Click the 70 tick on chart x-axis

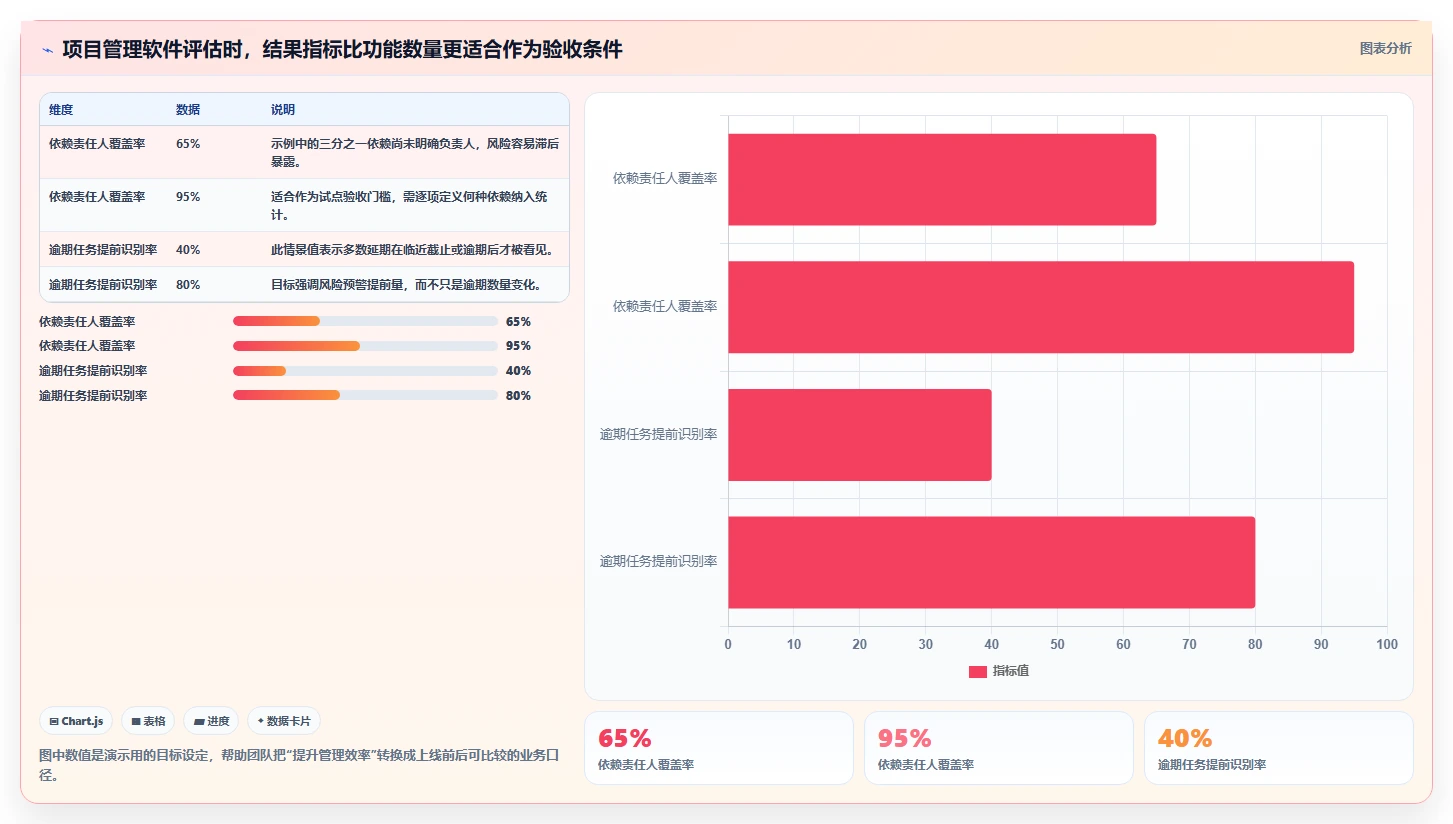point(1190,644)
